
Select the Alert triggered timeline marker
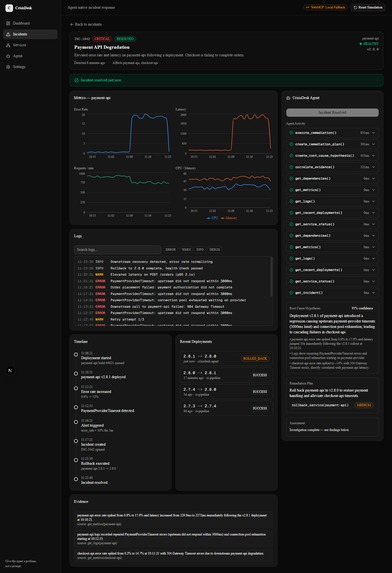click(76, 422)
